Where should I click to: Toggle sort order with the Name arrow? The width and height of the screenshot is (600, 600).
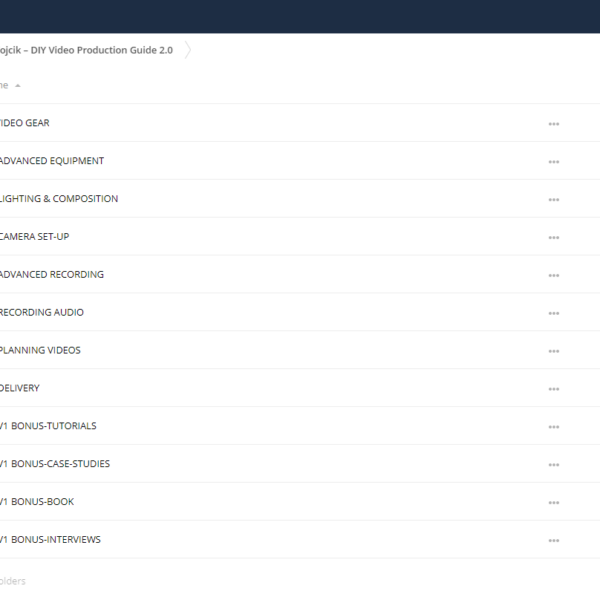18,86
